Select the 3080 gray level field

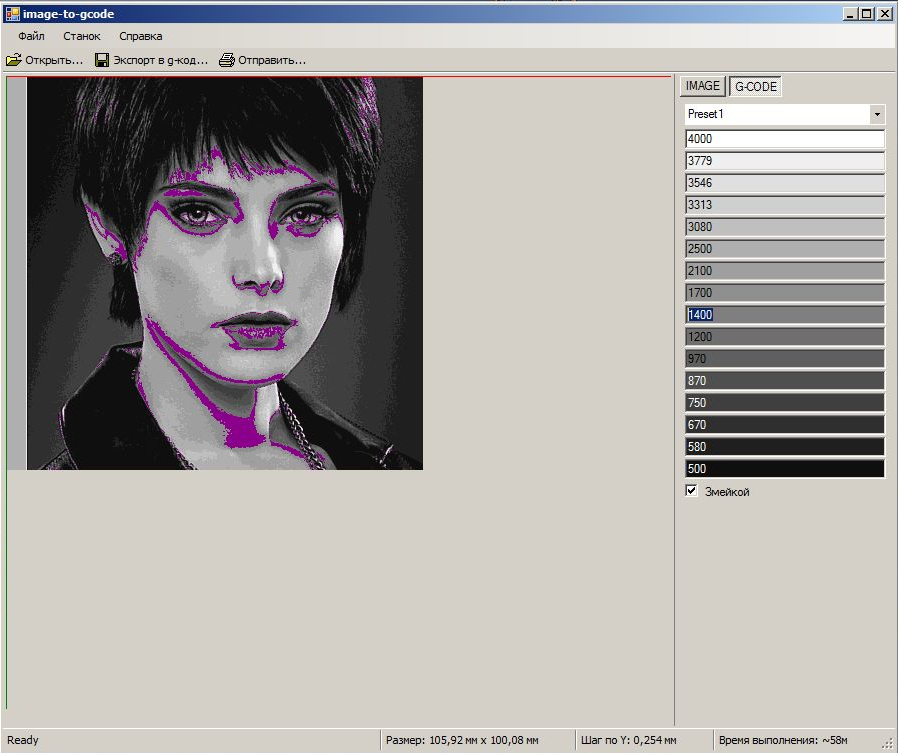(x=785, y=227)
